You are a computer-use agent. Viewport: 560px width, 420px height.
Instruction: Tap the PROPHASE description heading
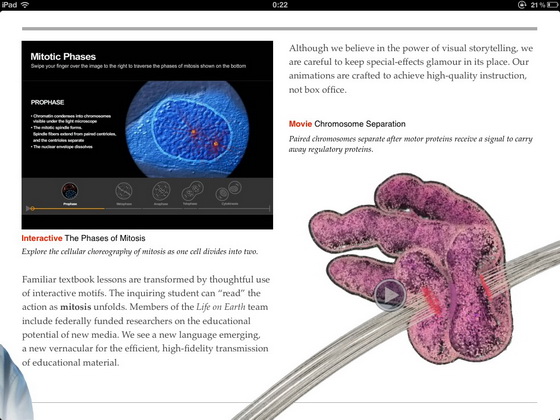tap(48, 102)
